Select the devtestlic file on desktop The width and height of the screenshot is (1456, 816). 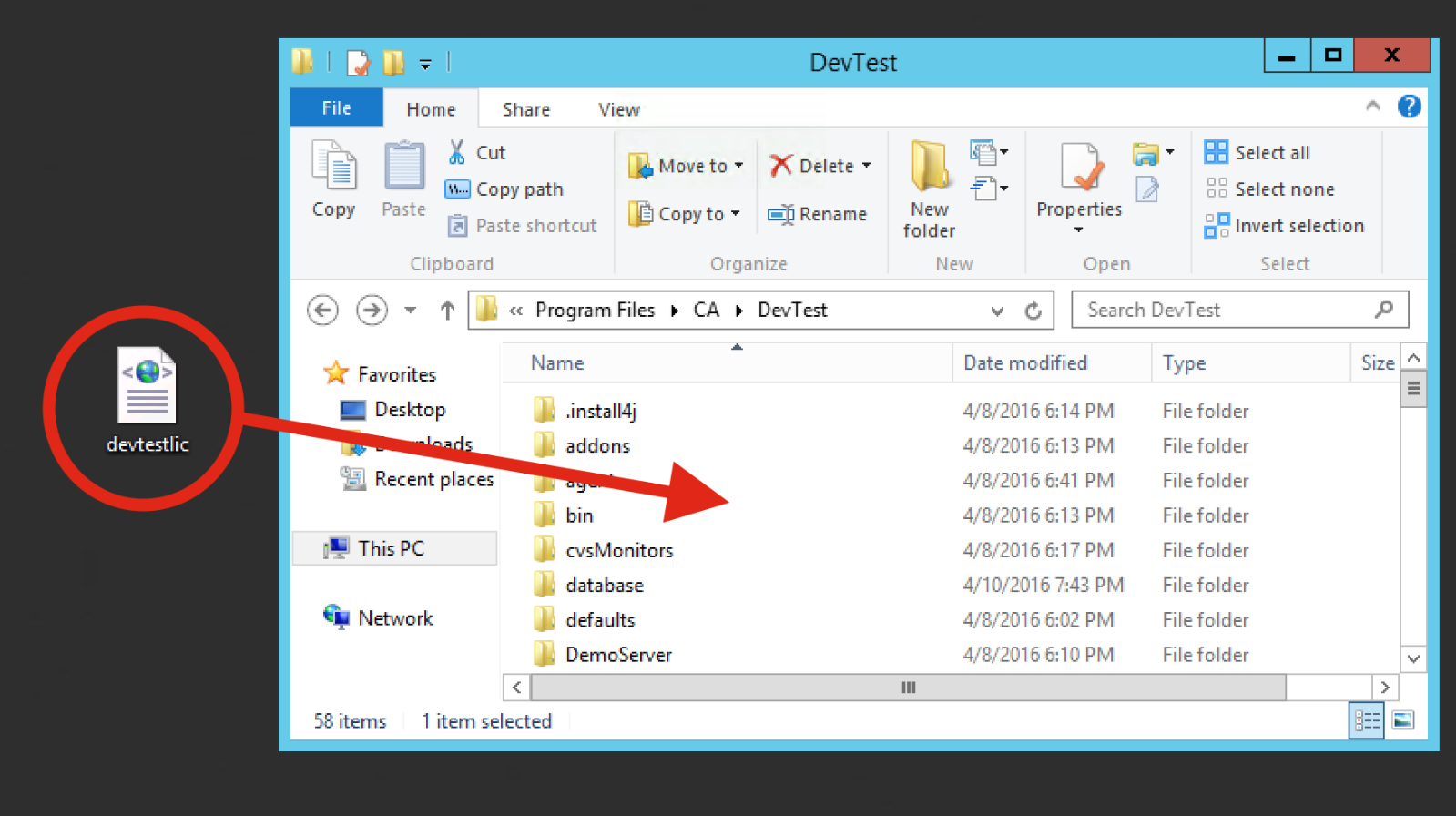click(147, 401)
